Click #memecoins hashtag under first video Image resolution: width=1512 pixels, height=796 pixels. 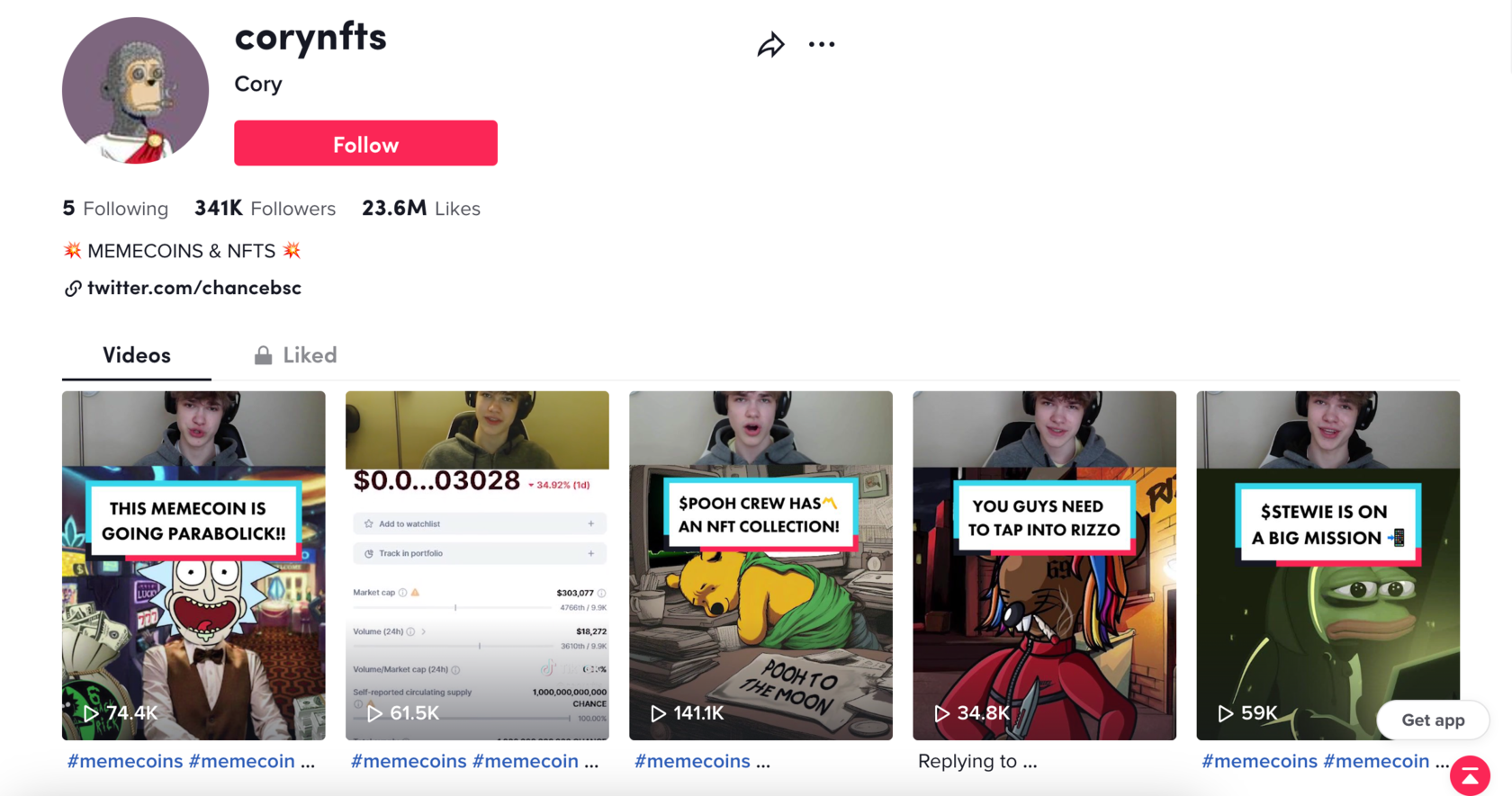[x=125, y=761]
